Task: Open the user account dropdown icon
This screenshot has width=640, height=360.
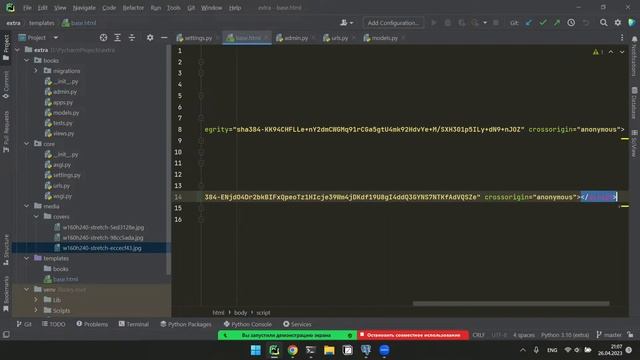Action: point(346,23)
